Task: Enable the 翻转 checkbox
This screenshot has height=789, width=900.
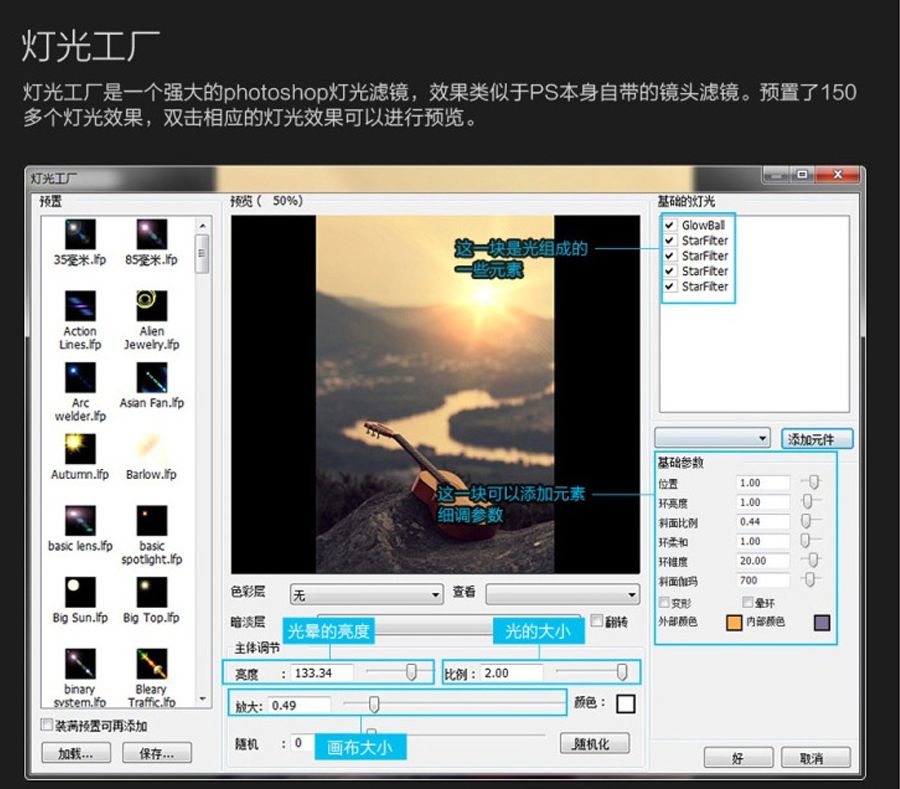Action: (x=597, y=621)
